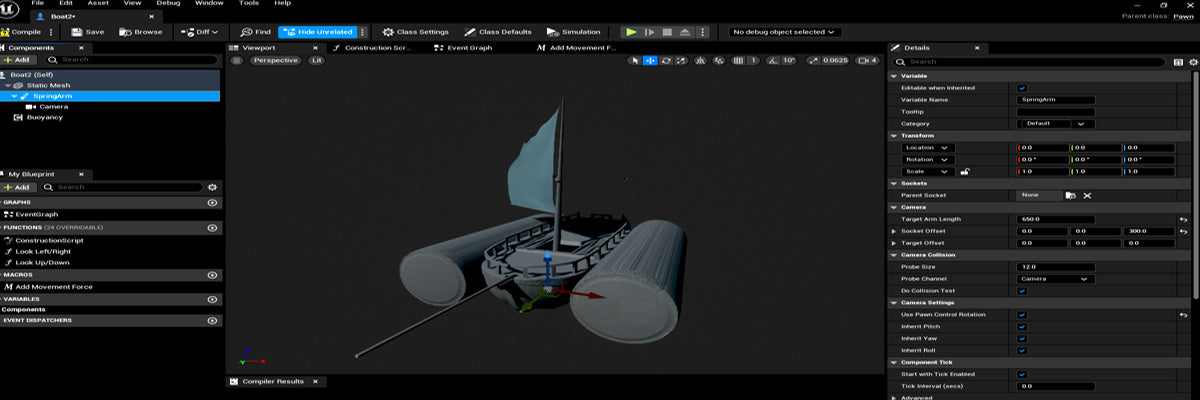Viewport: 1200px width, 400px height.
Task: Select the rotate gizmo tool
Action: [666, 61]
